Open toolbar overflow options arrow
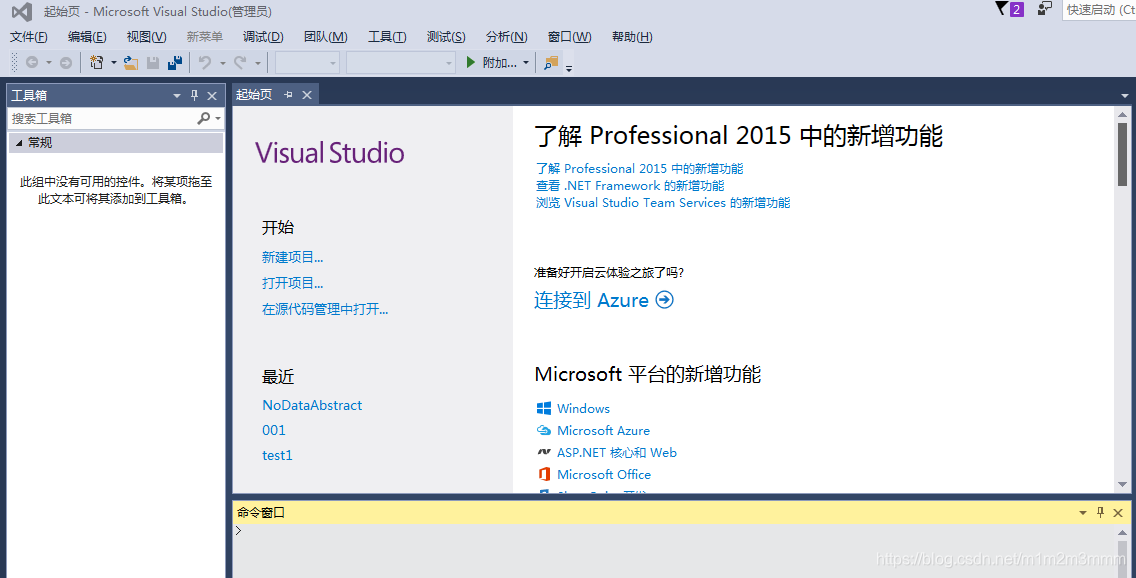Image resolution: width=1136 pixels, height=578 pixels. tap(569, 69)
